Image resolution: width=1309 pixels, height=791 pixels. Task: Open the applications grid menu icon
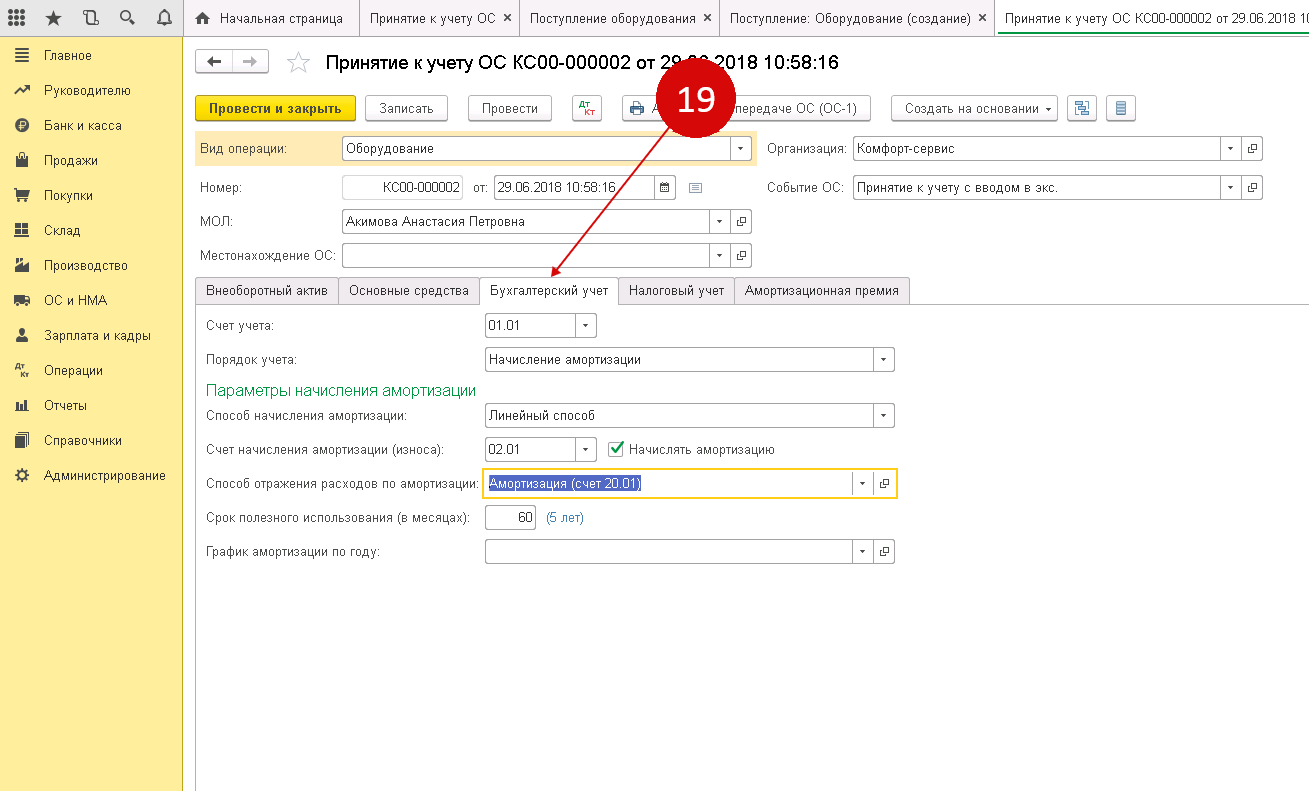coord(17,18)
